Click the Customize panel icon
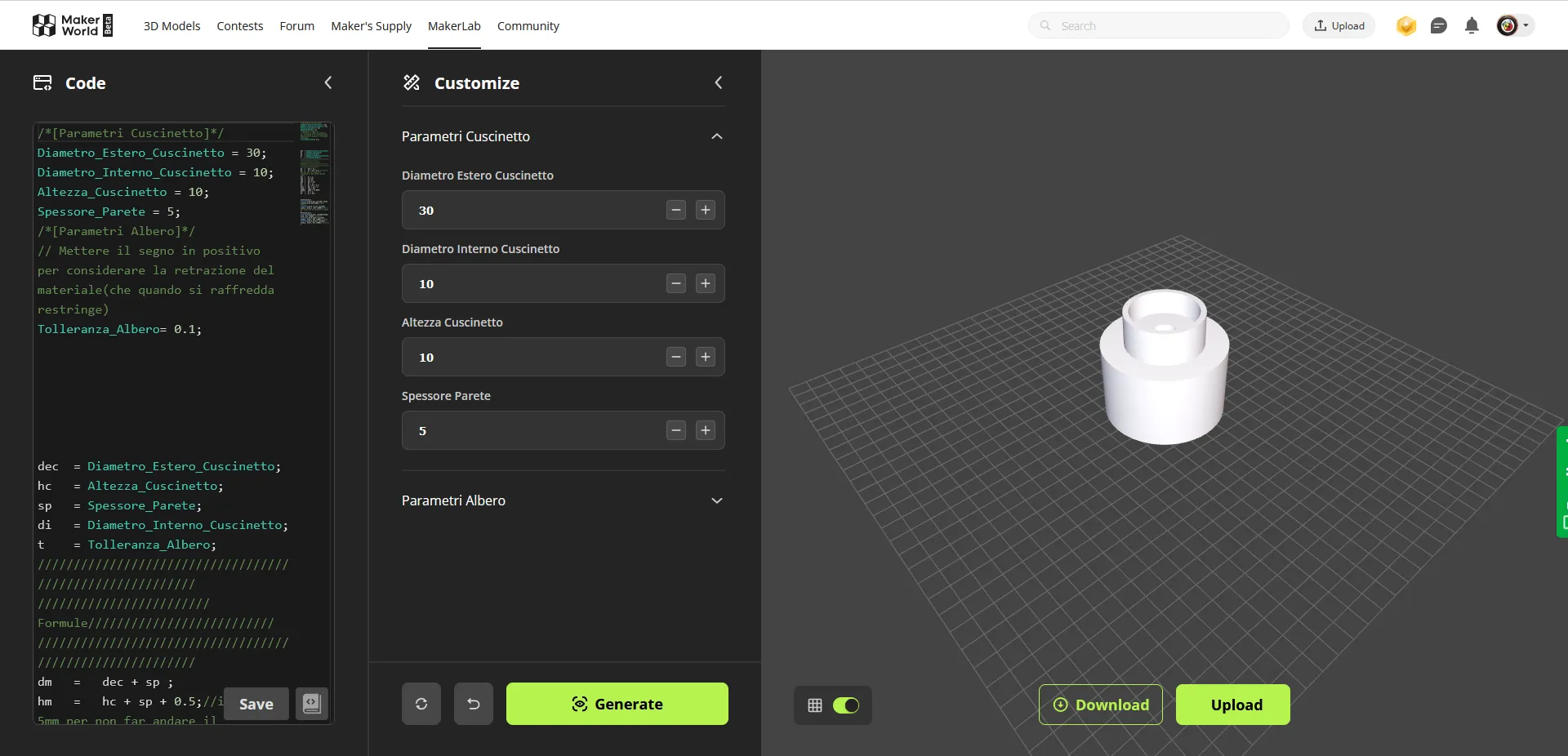The width and height of the screenshot is (1568, 756). [412, 82]
